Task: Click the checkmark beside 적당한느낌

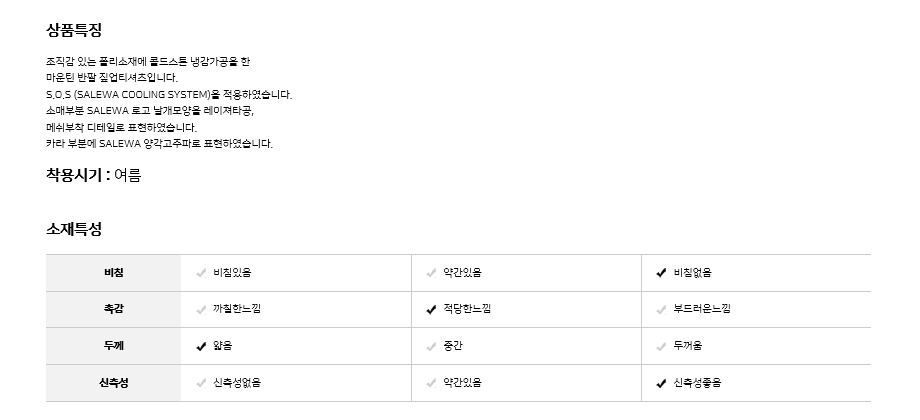Action: coord(431,310)
